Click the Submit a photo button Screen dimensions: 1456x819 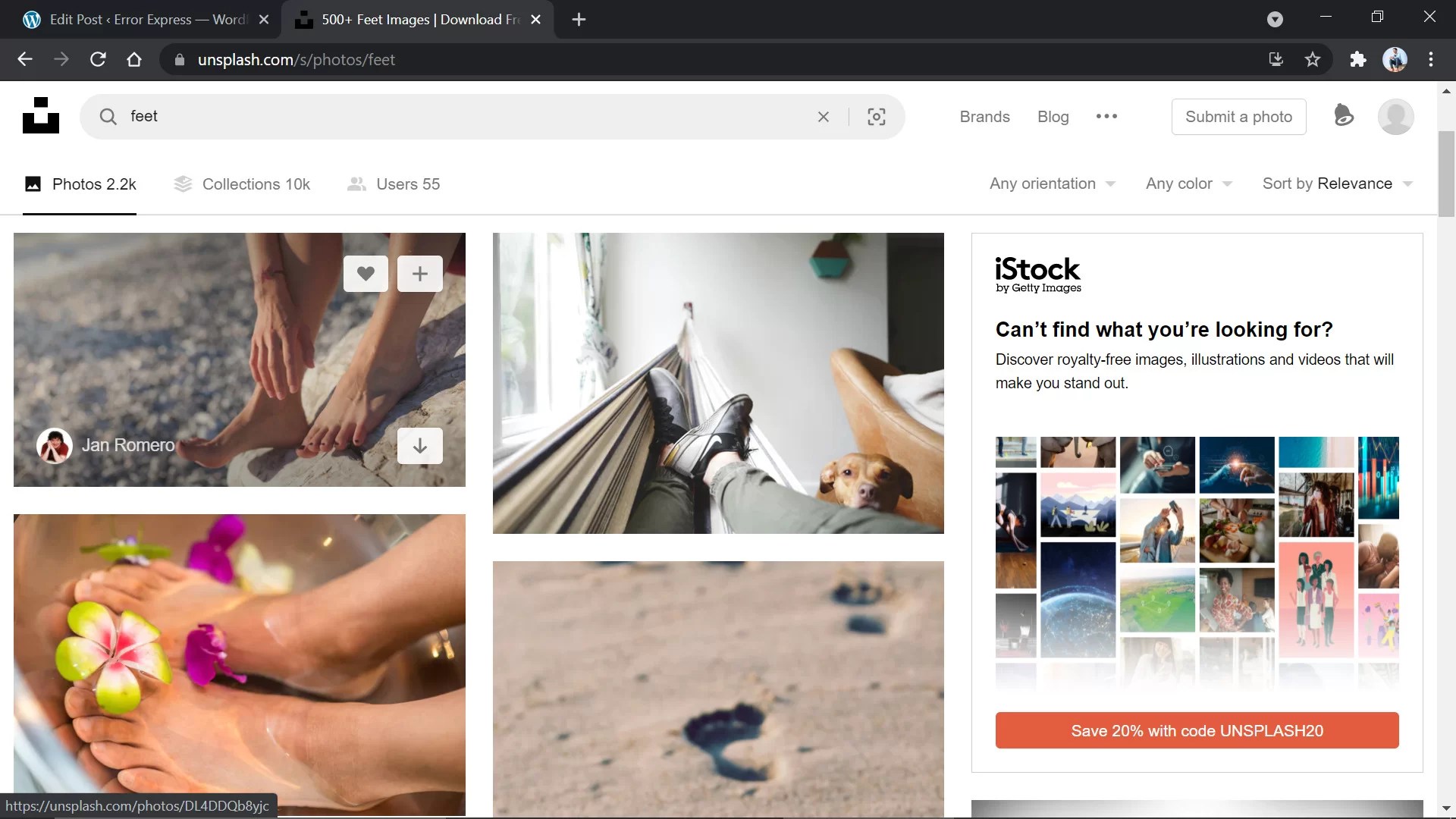pos(1238,117)
